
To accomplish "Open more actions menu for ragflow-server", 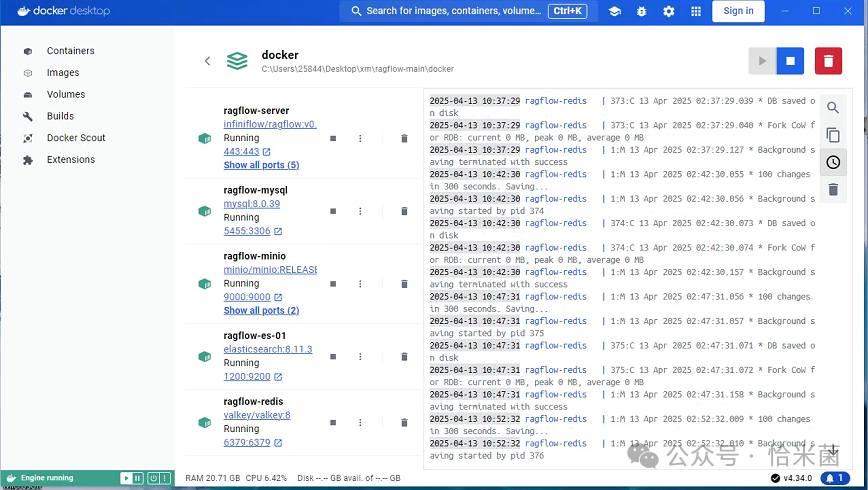I will tap(360, 138).
